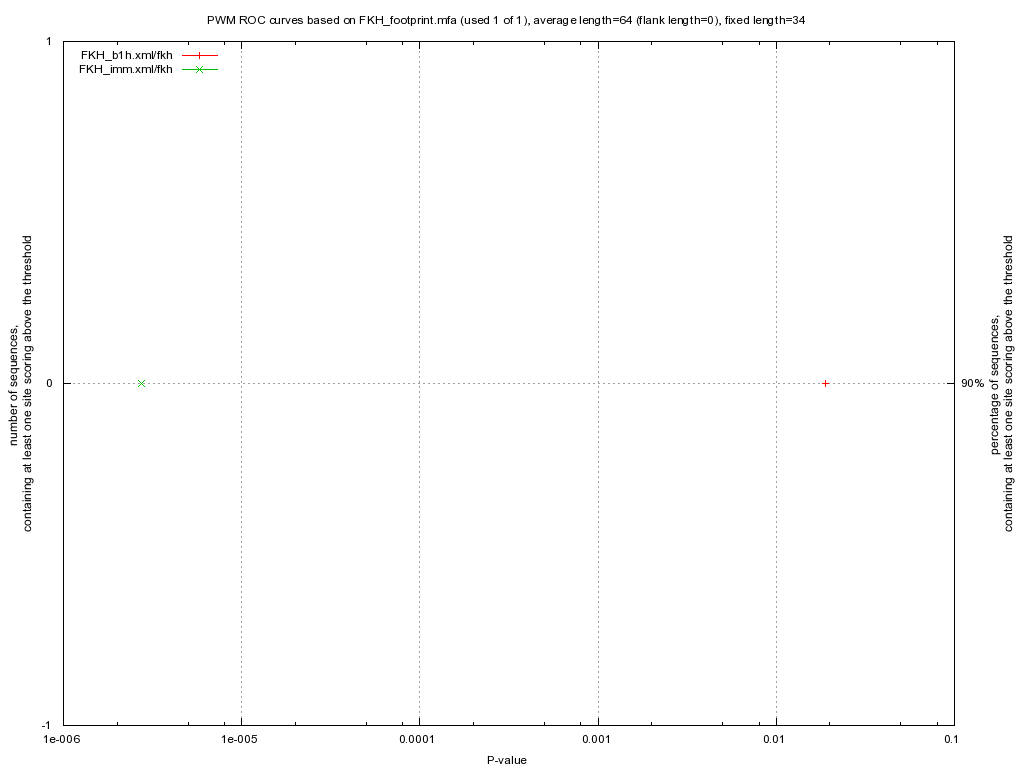Screen dimensions: 1024x768
Task: Click the 1e-005 x-axis tick label
Action: coord(240,740)
